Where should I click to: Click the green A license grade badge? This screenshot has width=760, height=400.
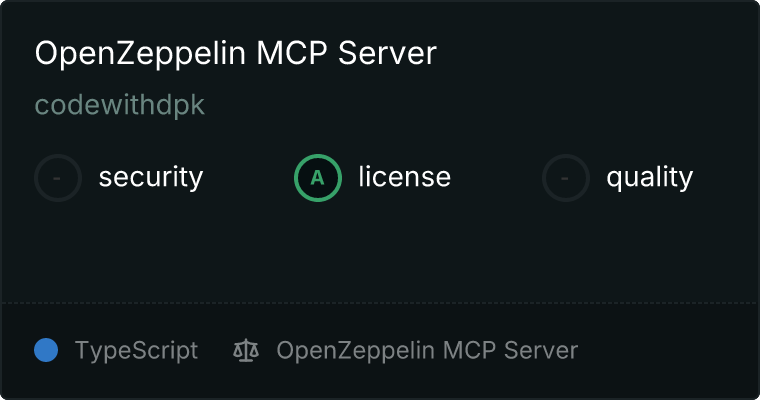[x=318, y=178]
